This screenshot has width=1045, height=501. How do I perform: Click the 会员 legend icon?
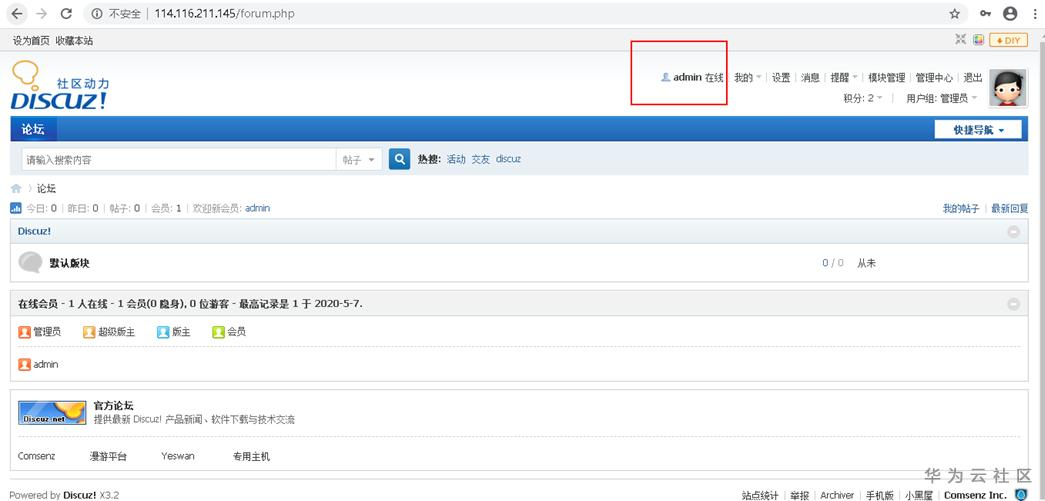[219, 331]
